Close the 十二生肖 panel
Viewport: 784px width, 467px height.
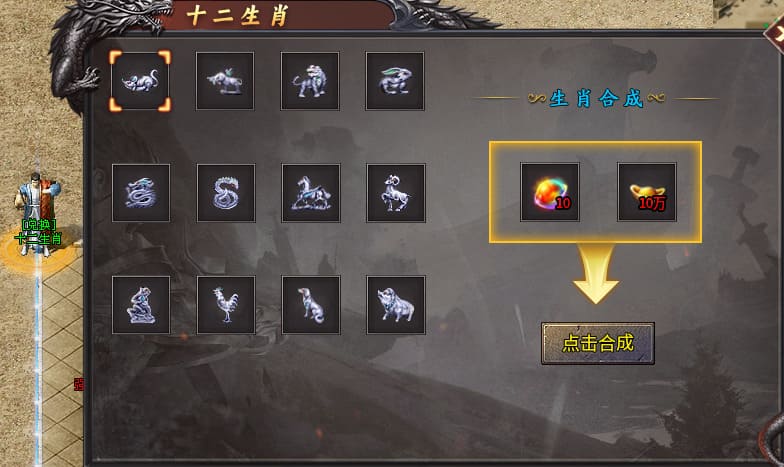coord(776,35)
